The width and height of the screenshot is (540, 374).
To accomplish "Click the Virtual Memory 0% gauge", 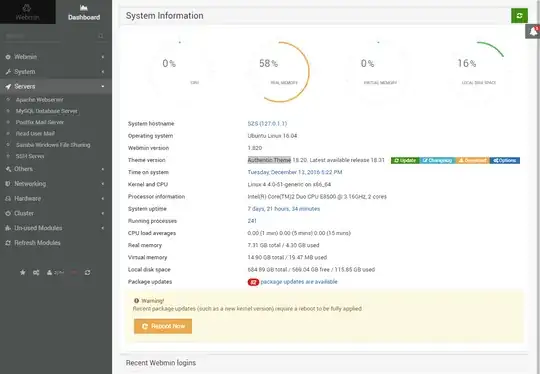I will tap(378, 72).
